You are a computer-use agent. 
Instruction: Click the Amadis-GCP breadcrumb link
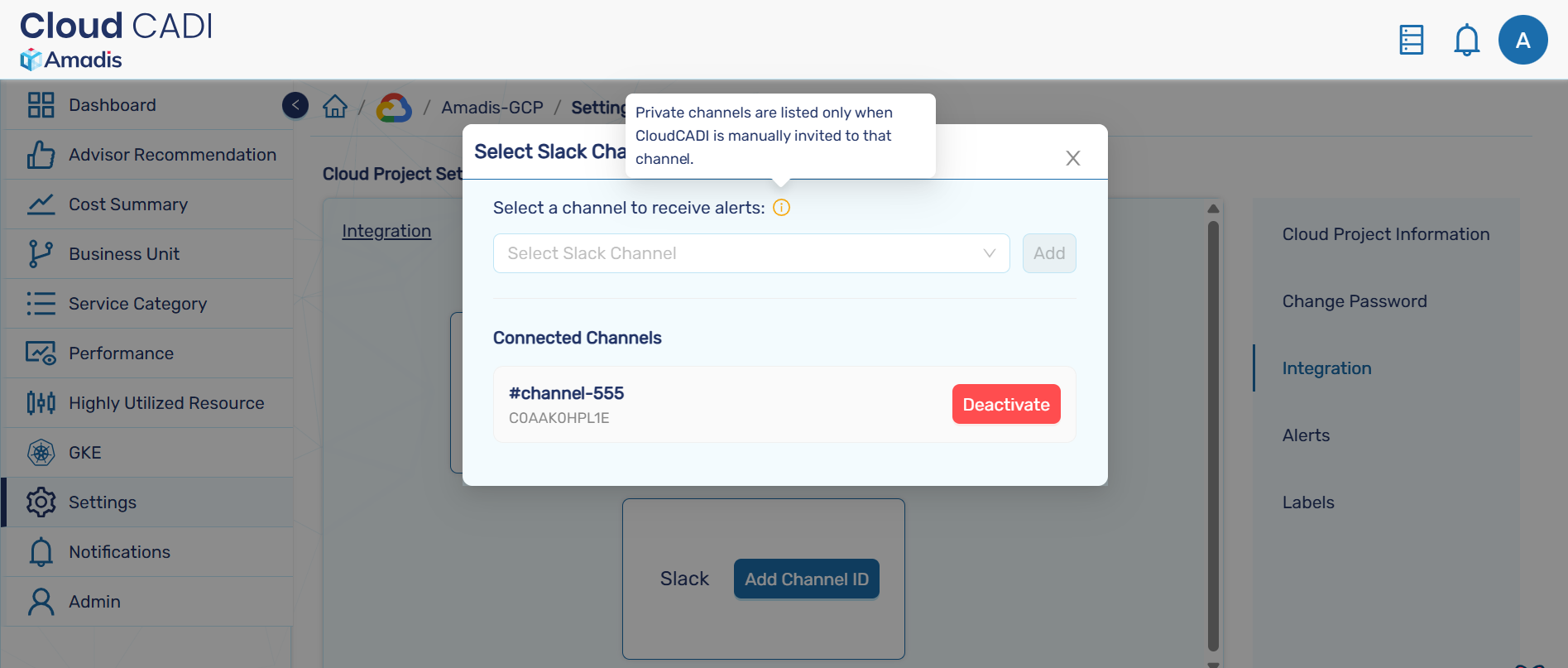pos(491,108)
